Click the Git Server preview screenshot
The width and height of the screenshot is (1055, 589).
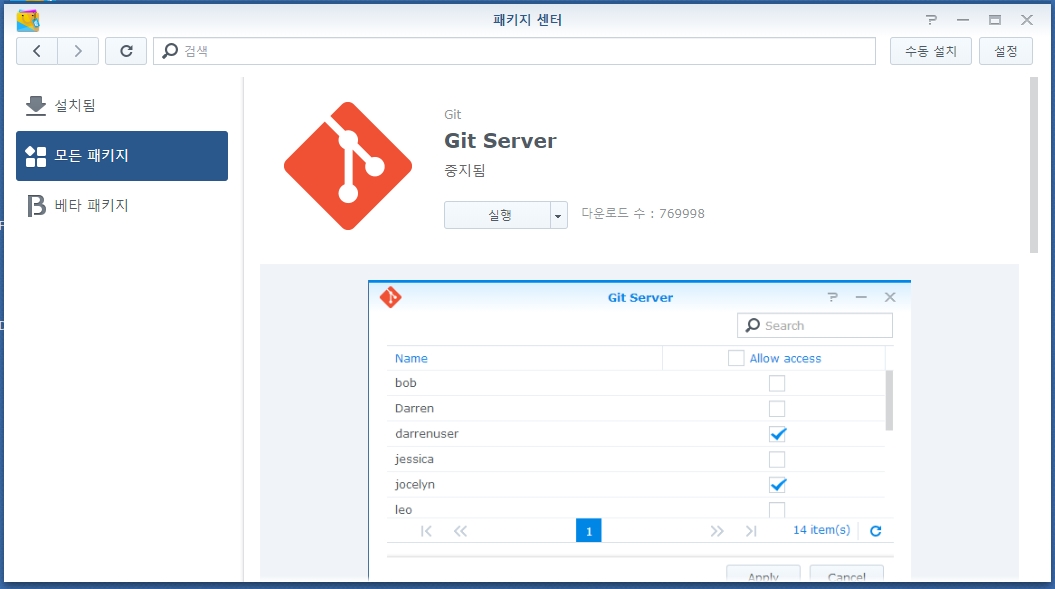pyautogui.click(x=639, y=430)
